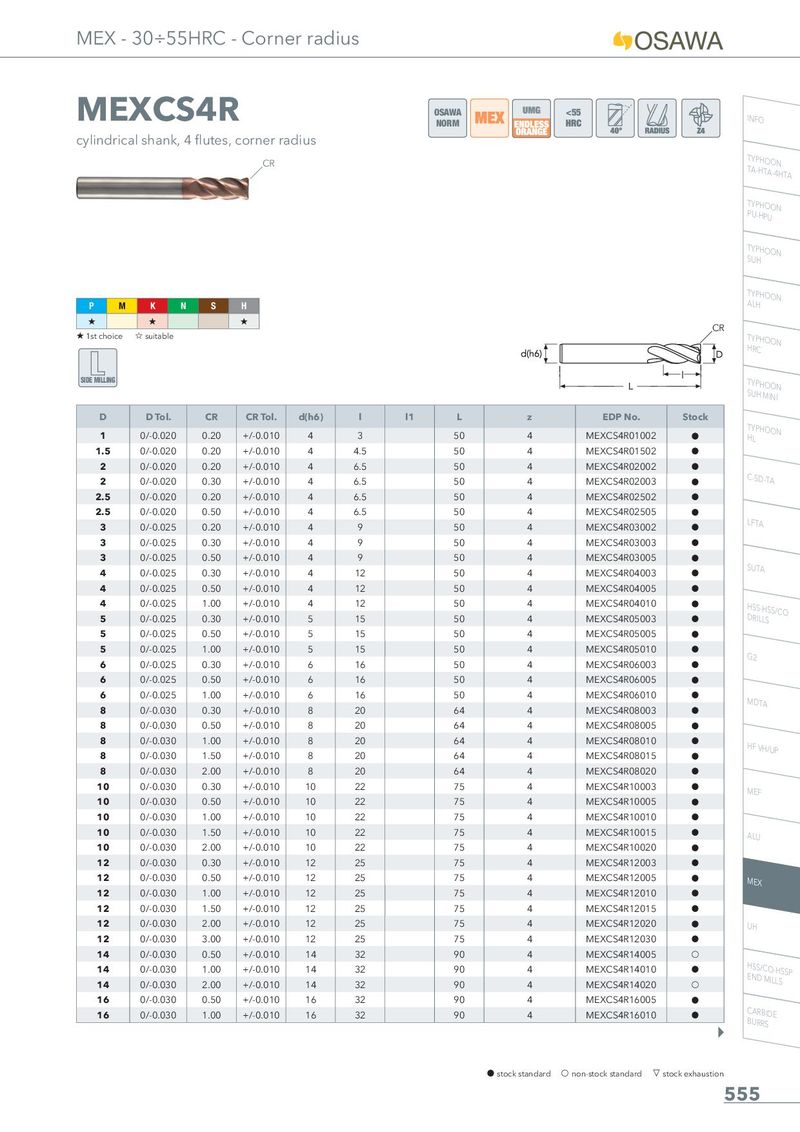
Task: Click the yellow M material swatch
Action: (122, 306)
